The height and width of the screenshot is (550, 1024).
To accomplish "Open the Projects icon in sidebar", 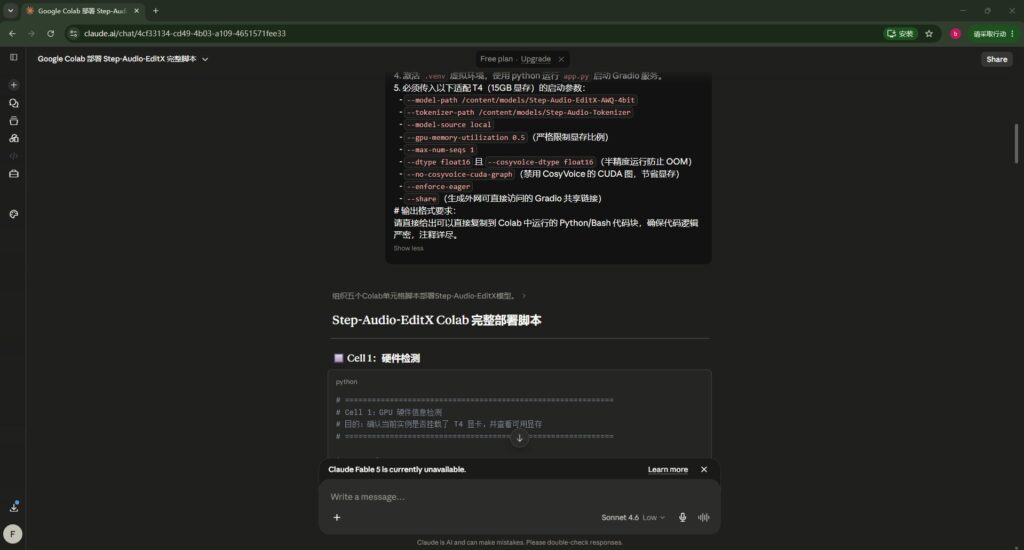I will [x=14, y=121].
